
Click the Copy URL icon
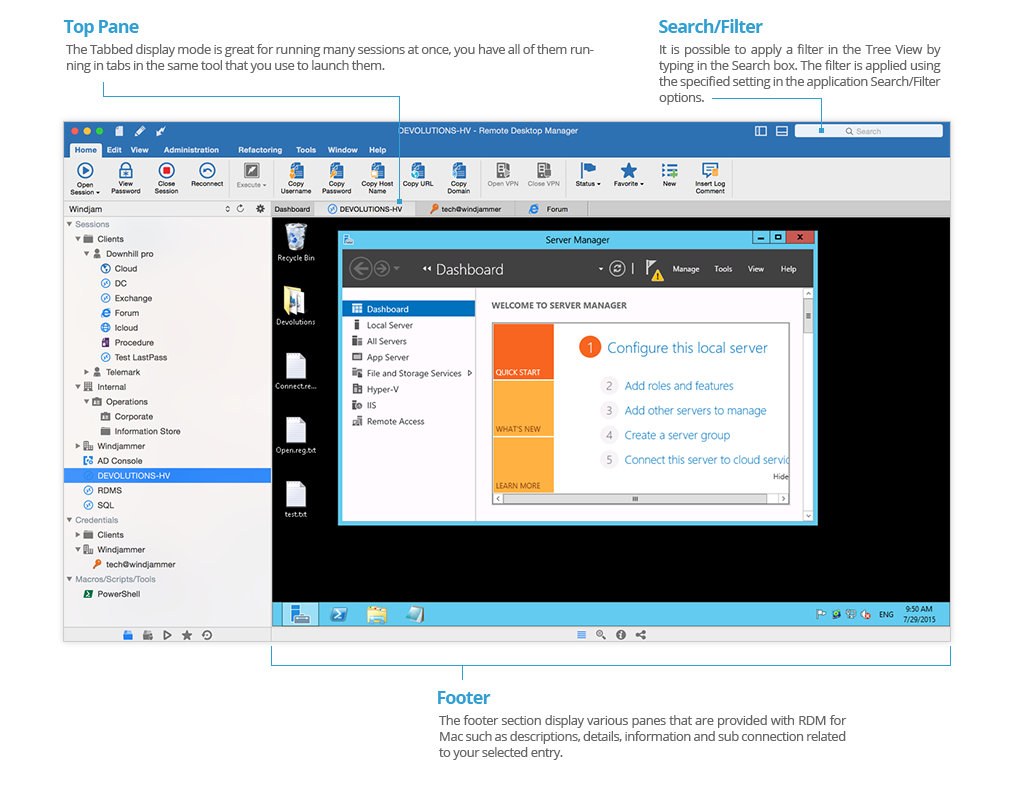[418, 170]
